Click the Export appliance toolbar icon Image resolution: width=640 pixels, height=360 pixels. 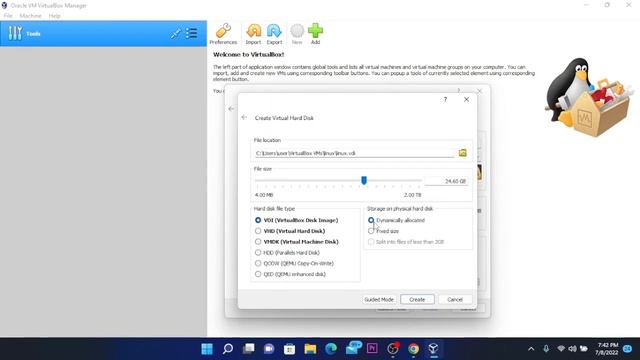pyautogui.click(x=274, y=34)
